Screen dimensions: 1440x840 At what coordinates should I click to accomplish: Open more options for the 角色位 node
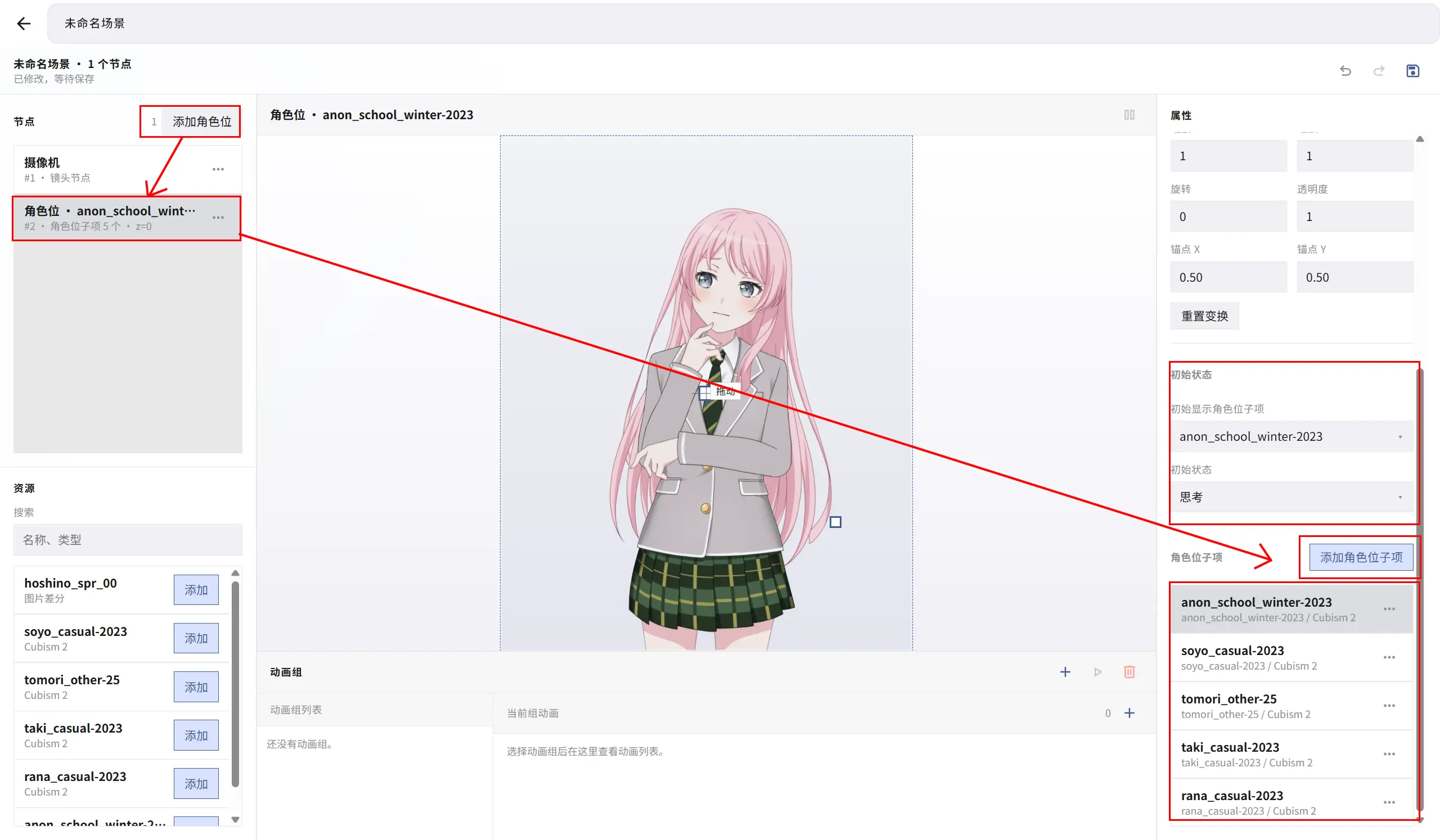click(x=218, y=218)
